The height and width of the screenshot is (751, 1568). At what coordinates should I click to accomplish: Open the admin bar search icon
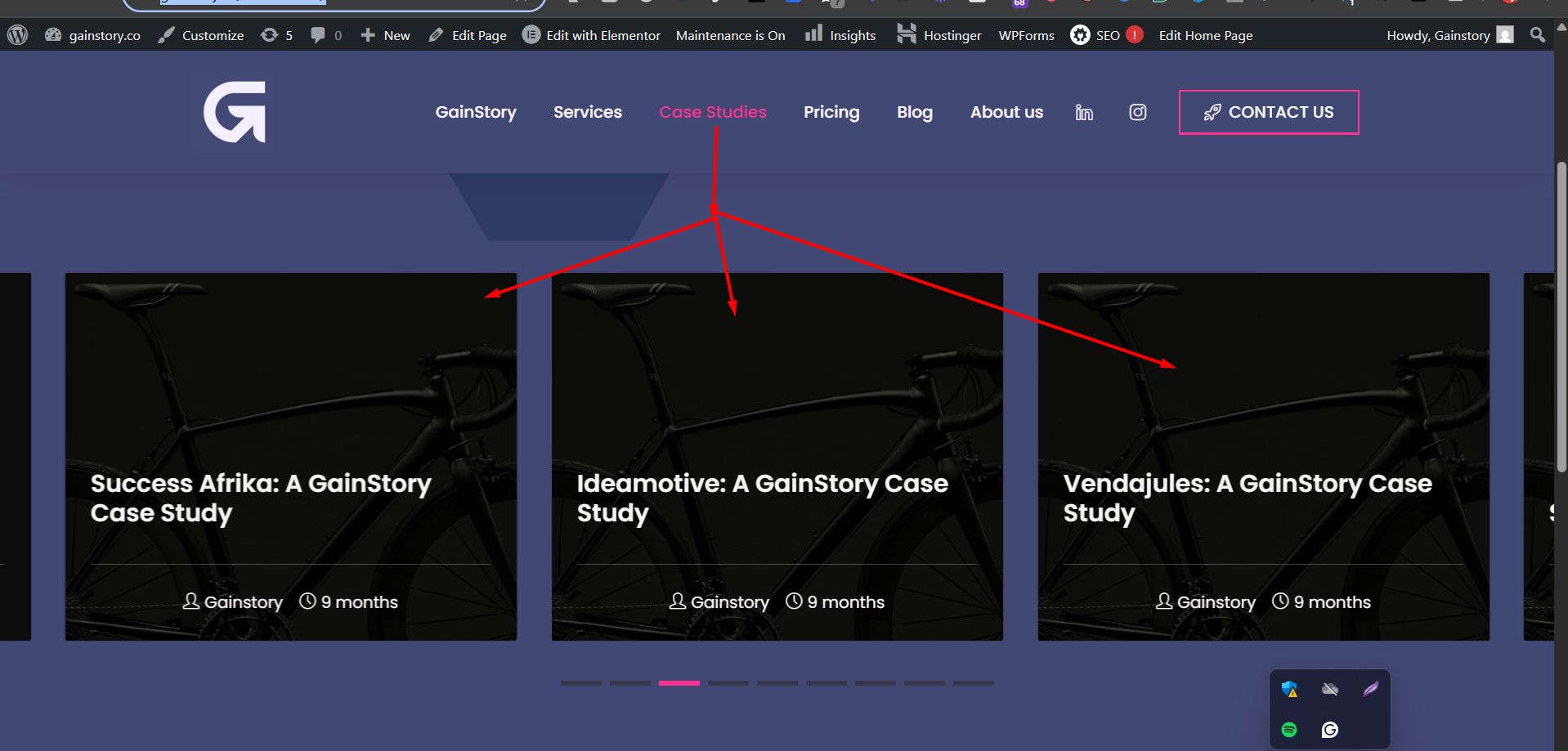[x=1537, y=35]
